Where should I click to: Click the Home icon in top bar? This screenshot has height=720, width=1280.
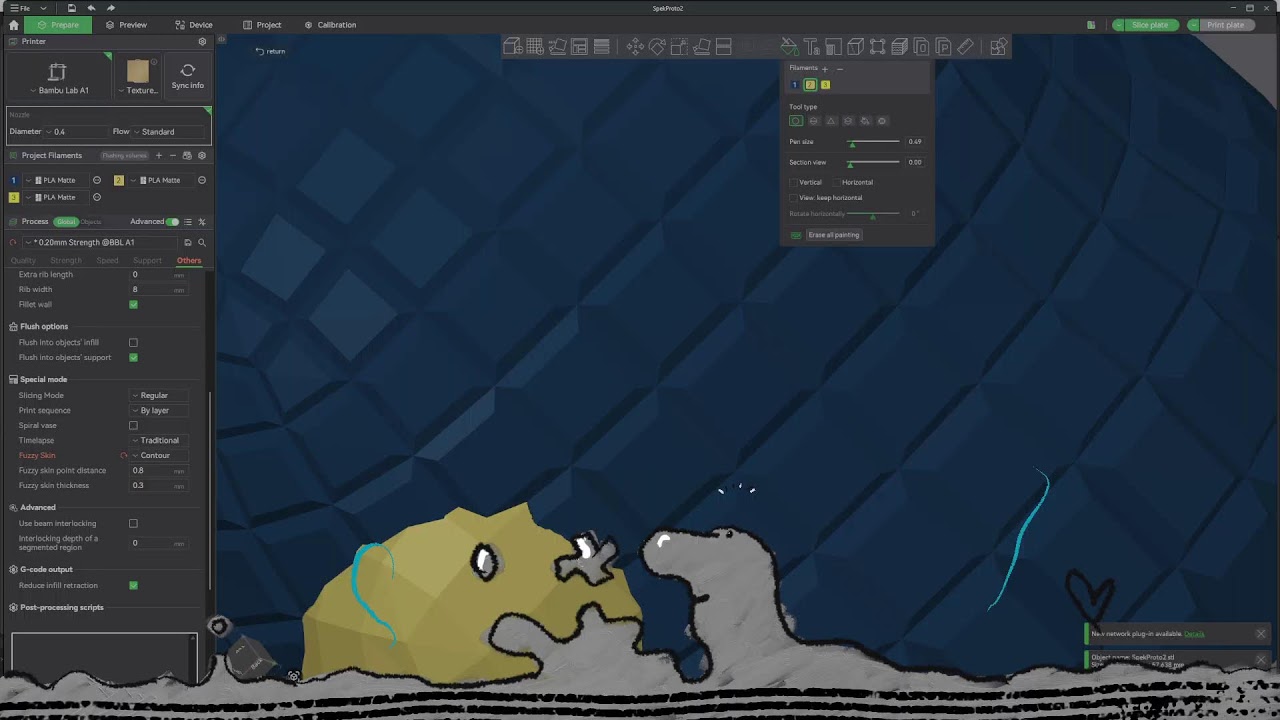coord(13,25)
